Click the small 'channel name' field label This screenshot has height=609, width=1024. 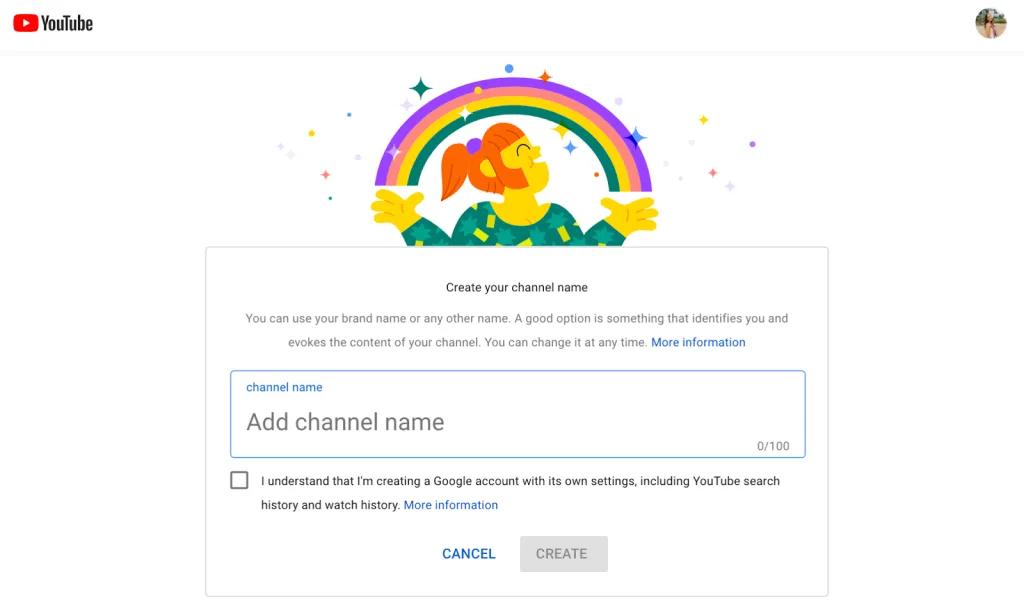[x=284, y=387]
